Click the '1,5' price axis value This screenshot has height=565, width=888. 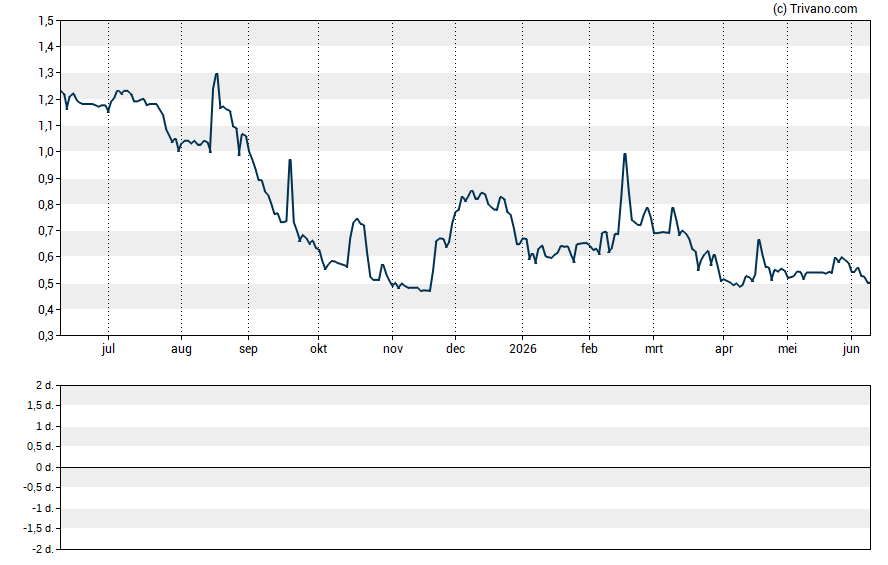click(x=46, y=21)
